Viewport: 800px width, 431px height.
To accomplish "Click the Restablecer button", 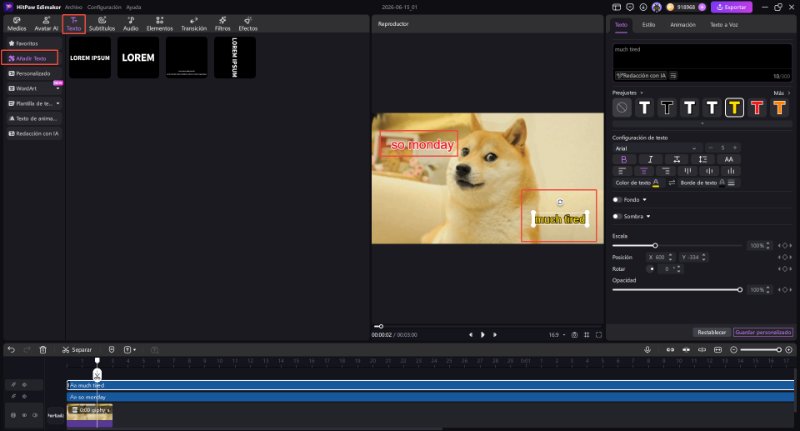I will click(x=711, y=332).
